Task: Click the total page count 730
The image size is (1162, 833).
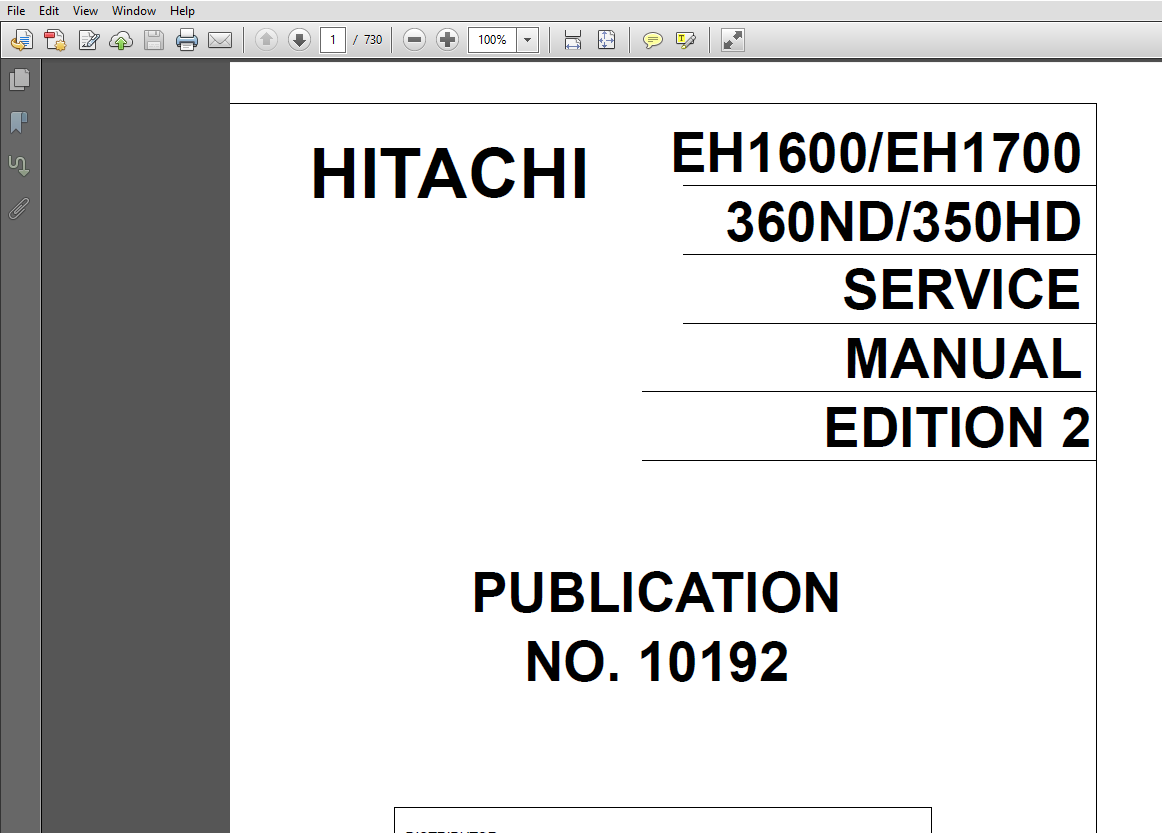Action: click(x=373, y=40)
